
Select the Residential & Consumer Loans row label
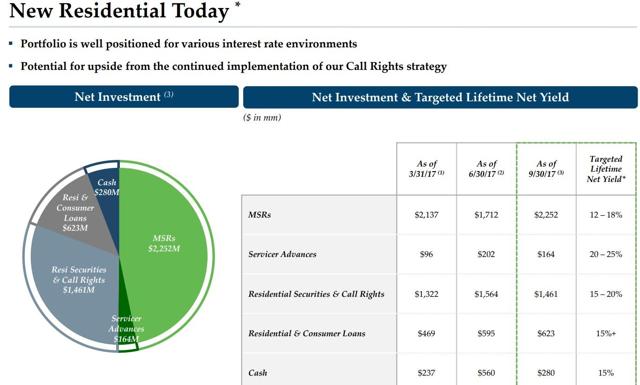point(307,334)
